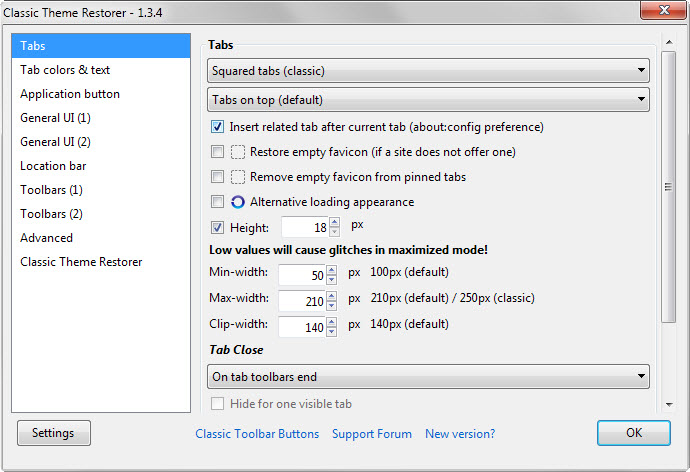Open the Support Forum link

[372, 434]
